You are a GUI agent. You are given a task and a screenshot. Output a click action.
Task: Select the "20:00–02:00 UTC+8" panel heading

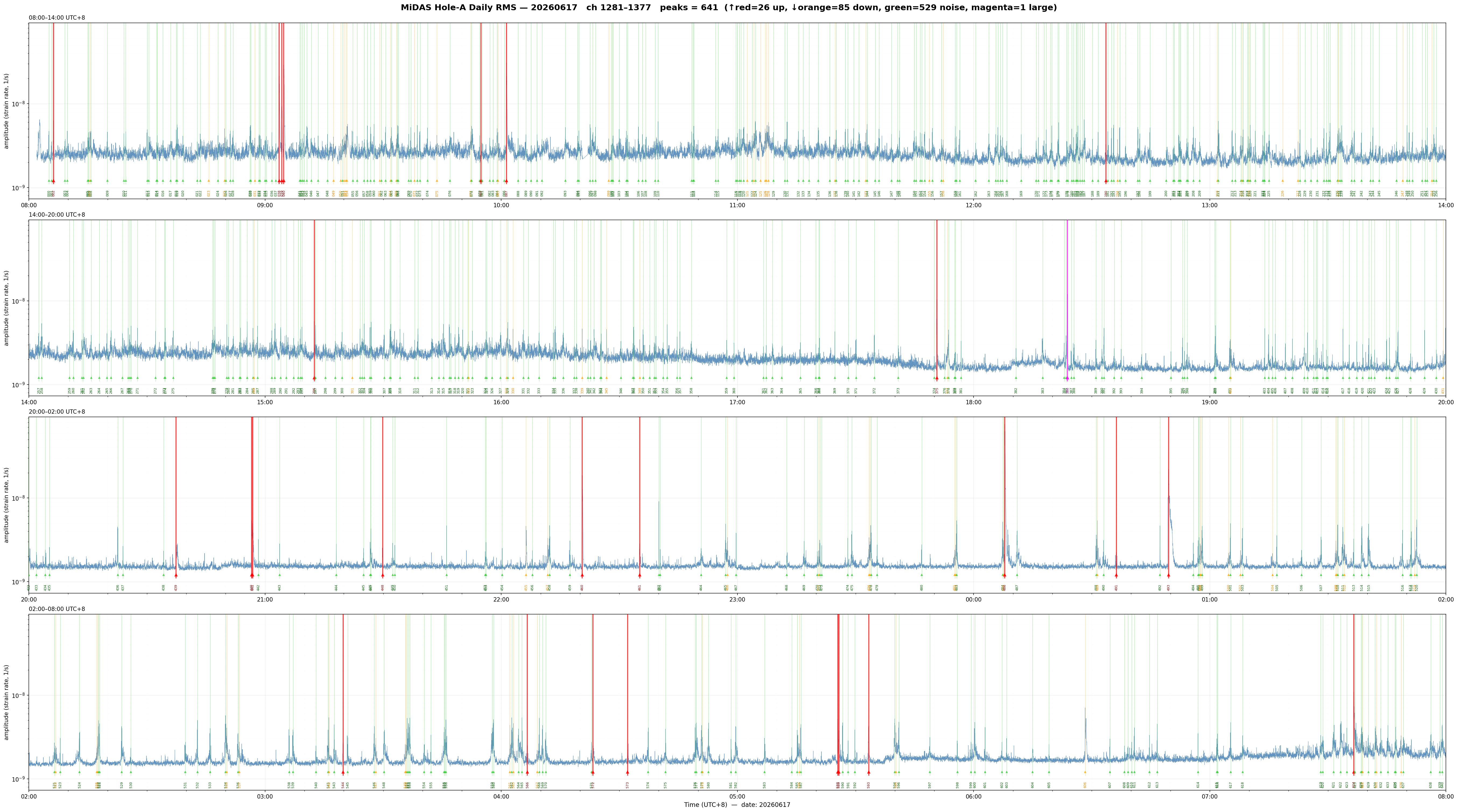(x=57, y=412)
